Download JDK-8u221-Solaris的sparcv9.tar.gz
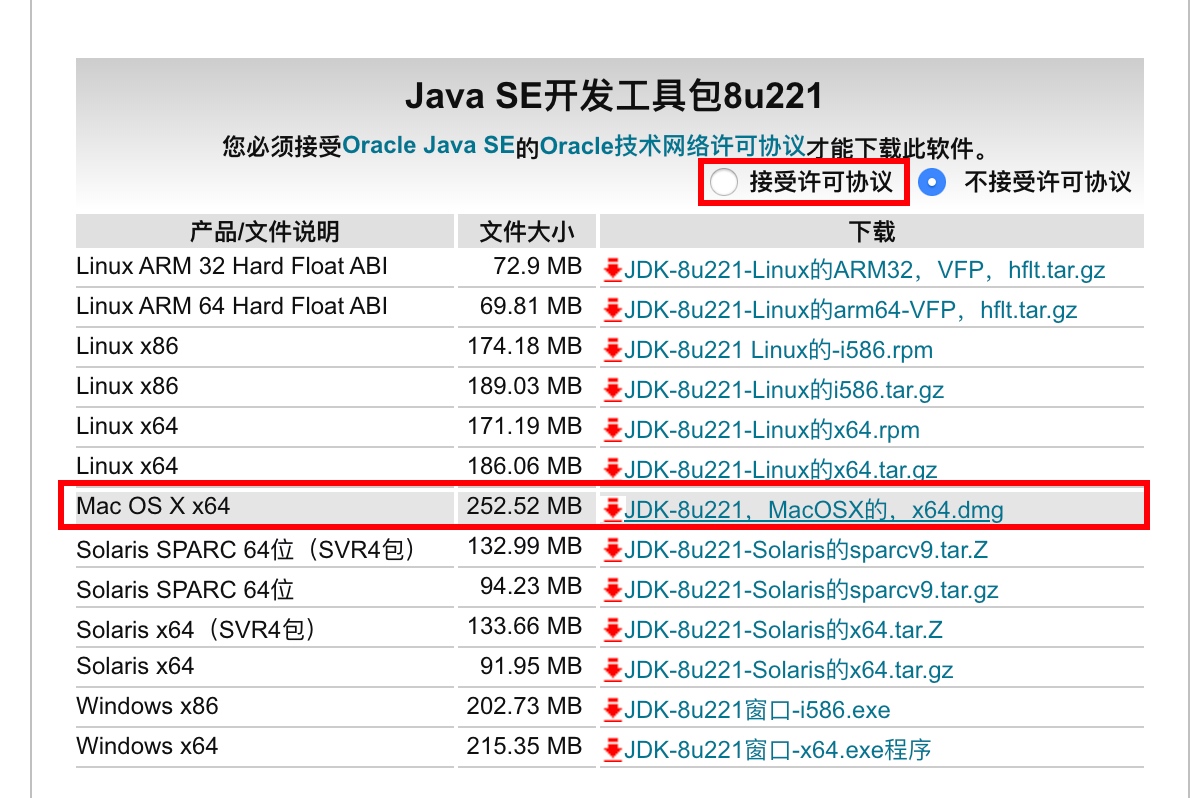The height and width of the screenshot is (798, 1200). coord(810,589)
